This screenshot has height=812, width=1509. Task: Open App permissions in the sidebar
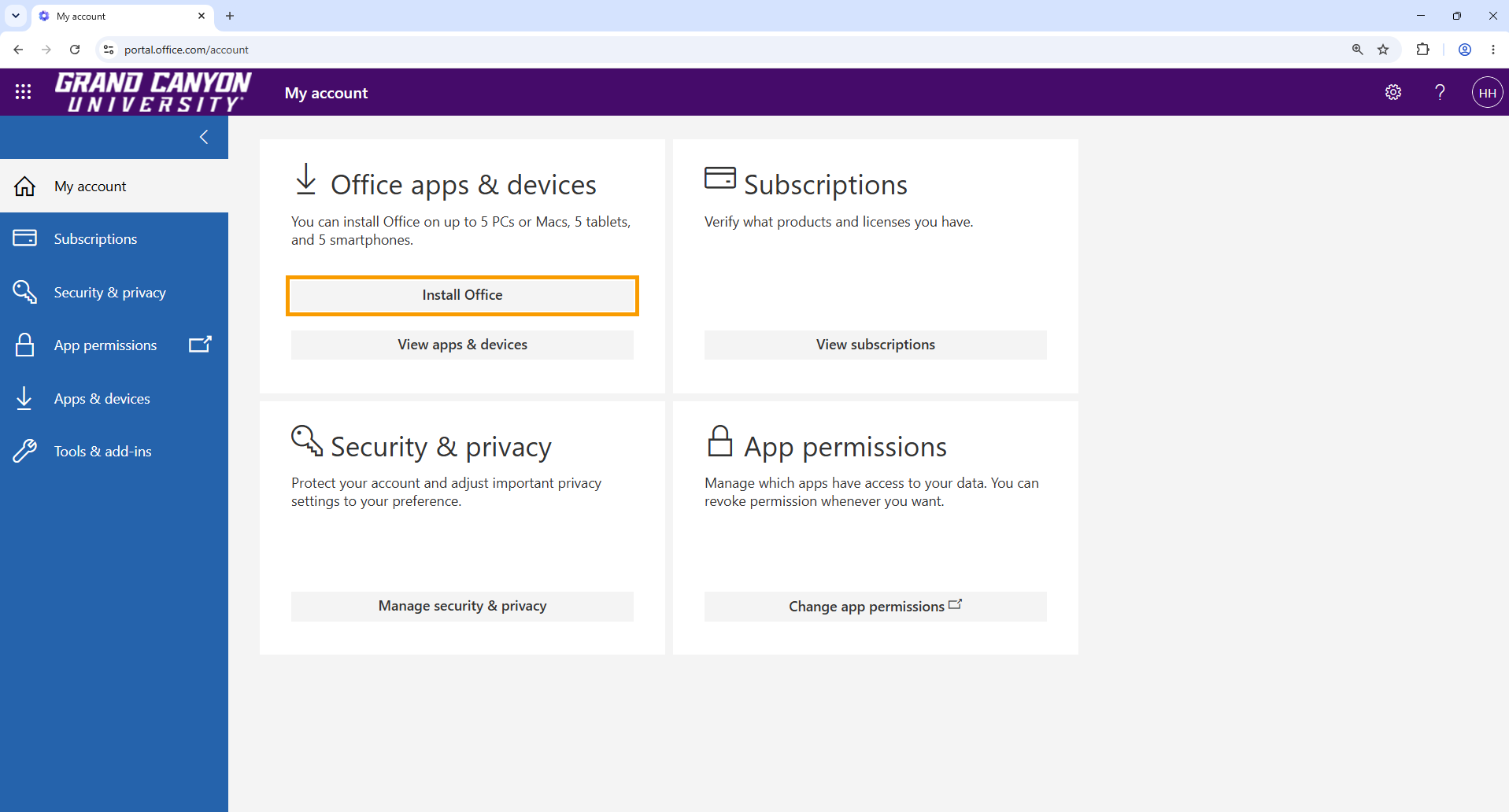point(114,345)
